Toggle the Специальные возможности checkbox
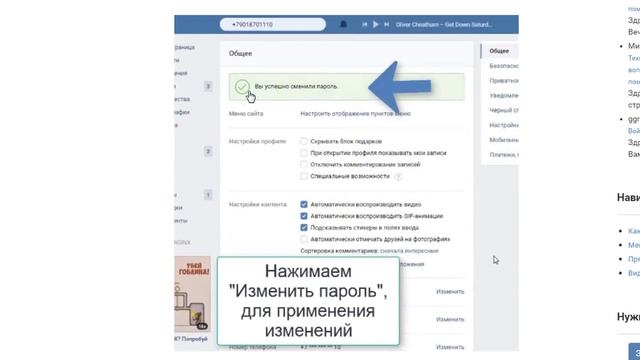The image size is (640, 360). pos(304,176)
